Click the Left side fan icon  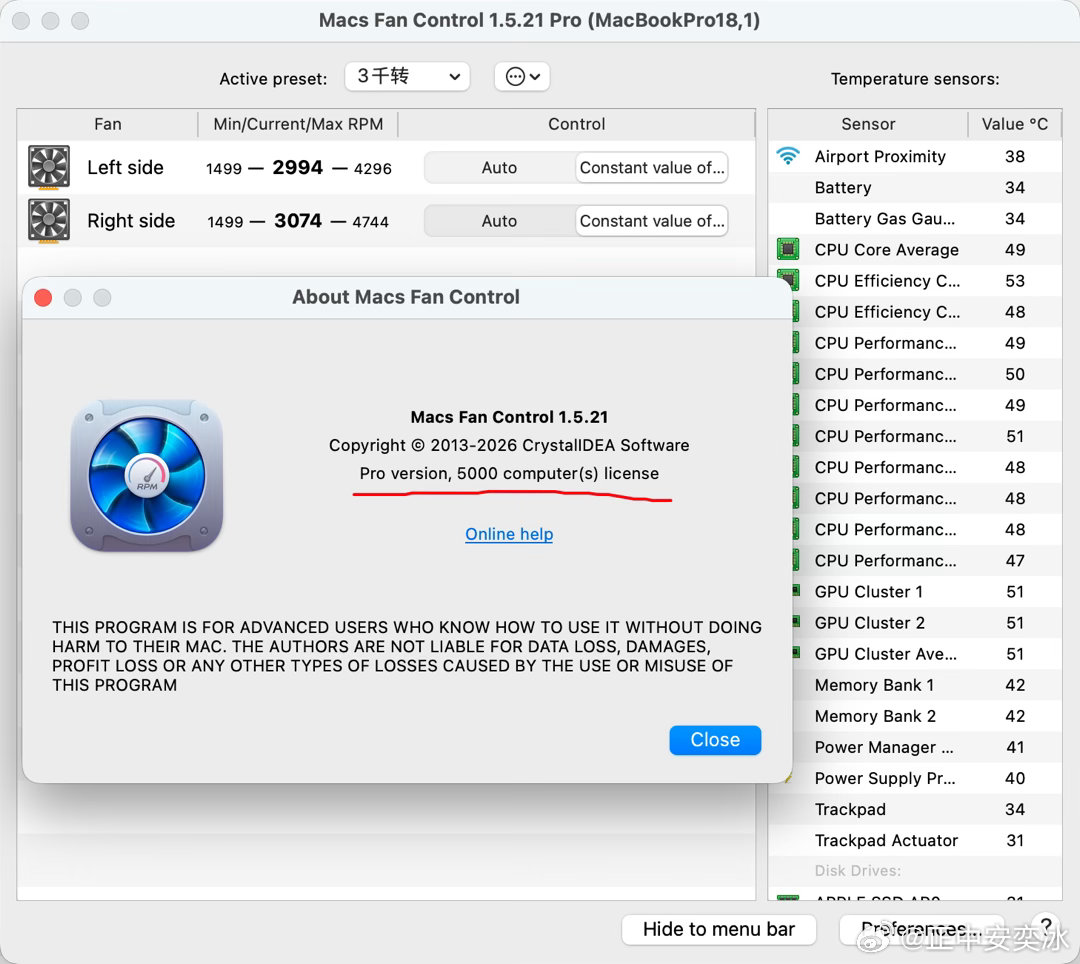(49, 167)
